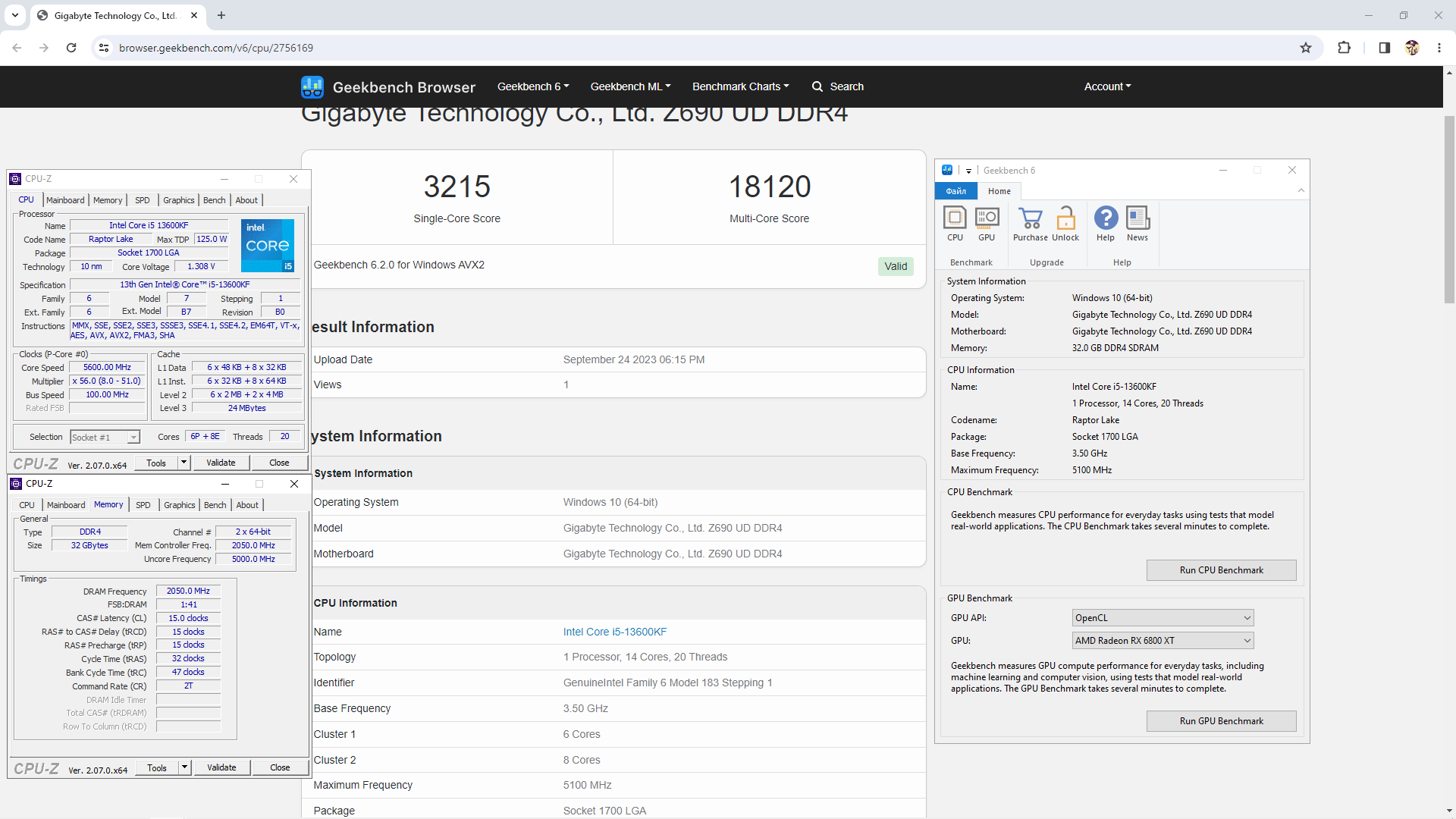The width and height of the screenshot is (1456, 819).
Task: Click the Search item in Geekbench navbar
Action: tap(838, 86)
